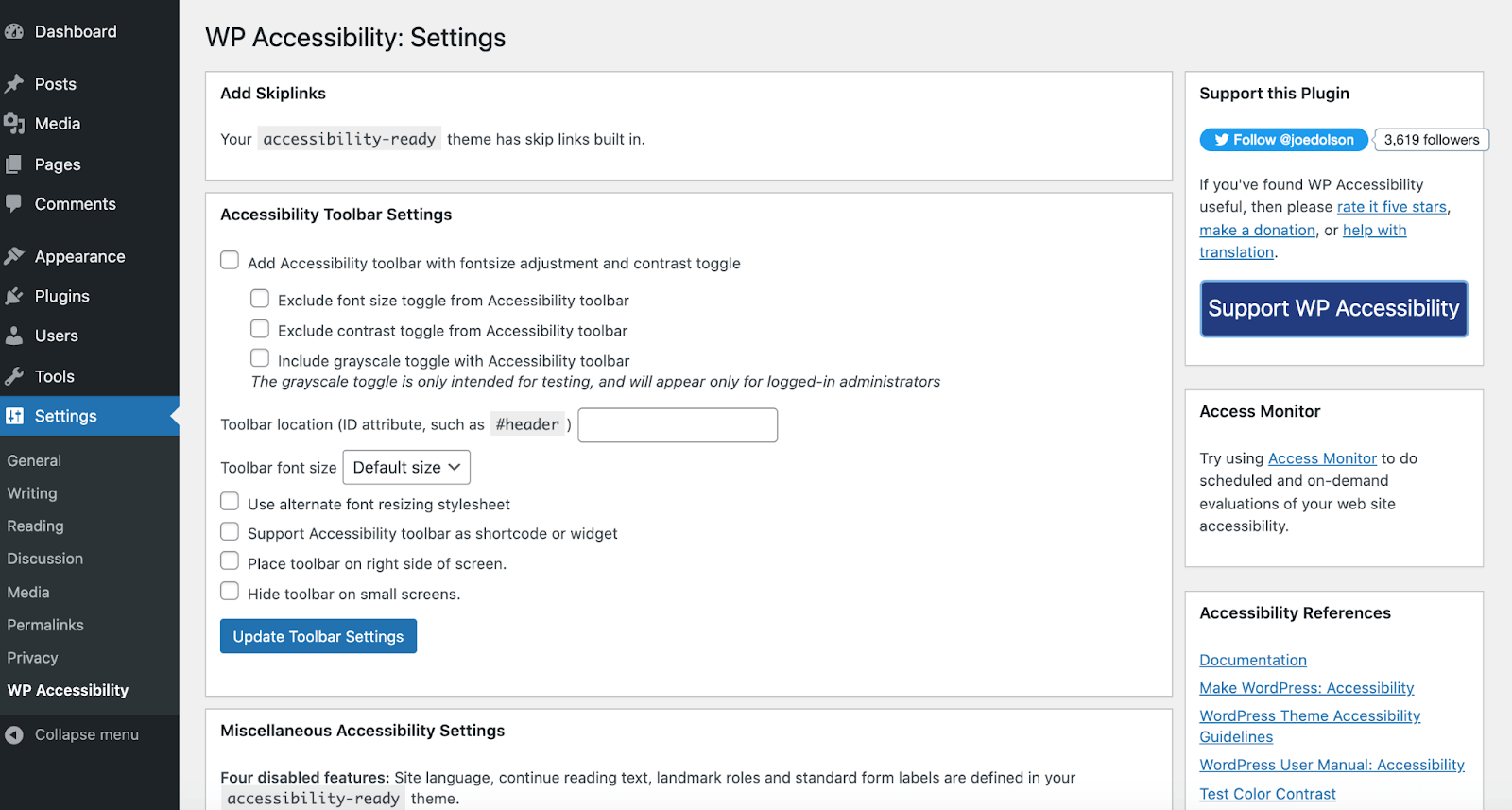Click the Users person icon
The height and width of the screenshot is (810, 1512).
(x=14, y=336)
